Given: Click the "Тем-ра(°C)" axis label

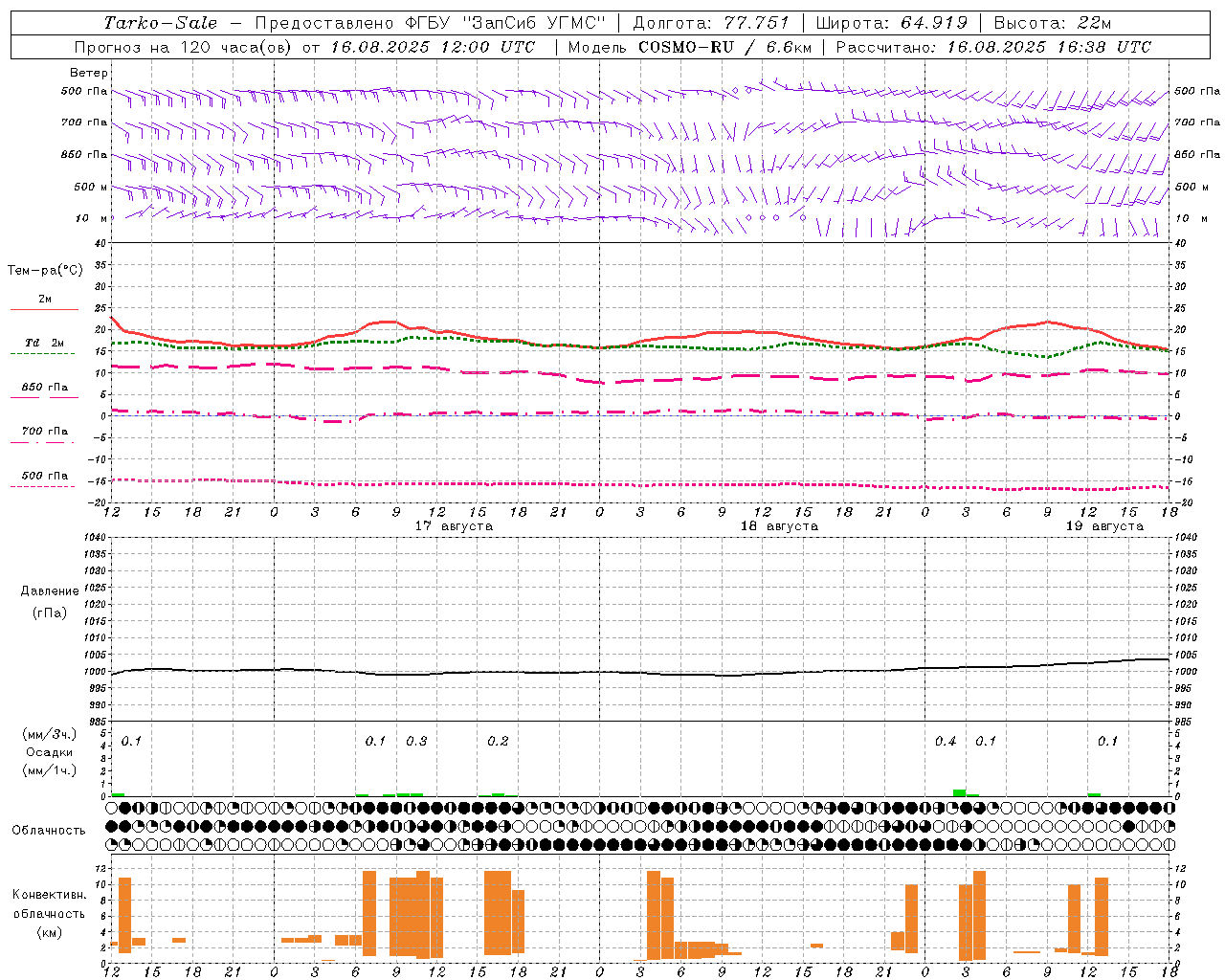Looking at the screenshot, I should point(45,271).
